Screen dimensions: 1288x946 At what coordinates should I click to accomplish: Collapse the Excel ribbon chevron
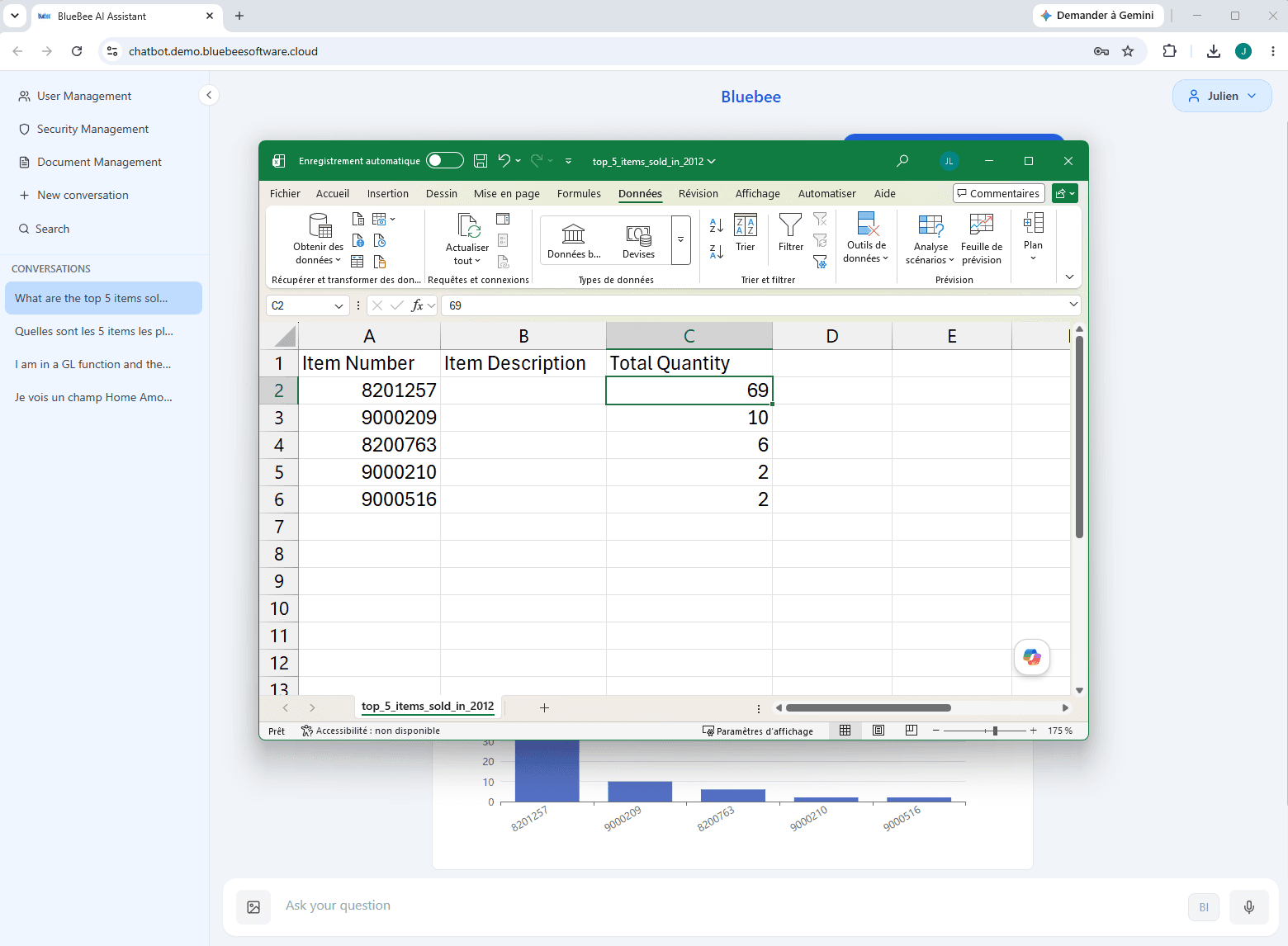(x=1070, y=277)
